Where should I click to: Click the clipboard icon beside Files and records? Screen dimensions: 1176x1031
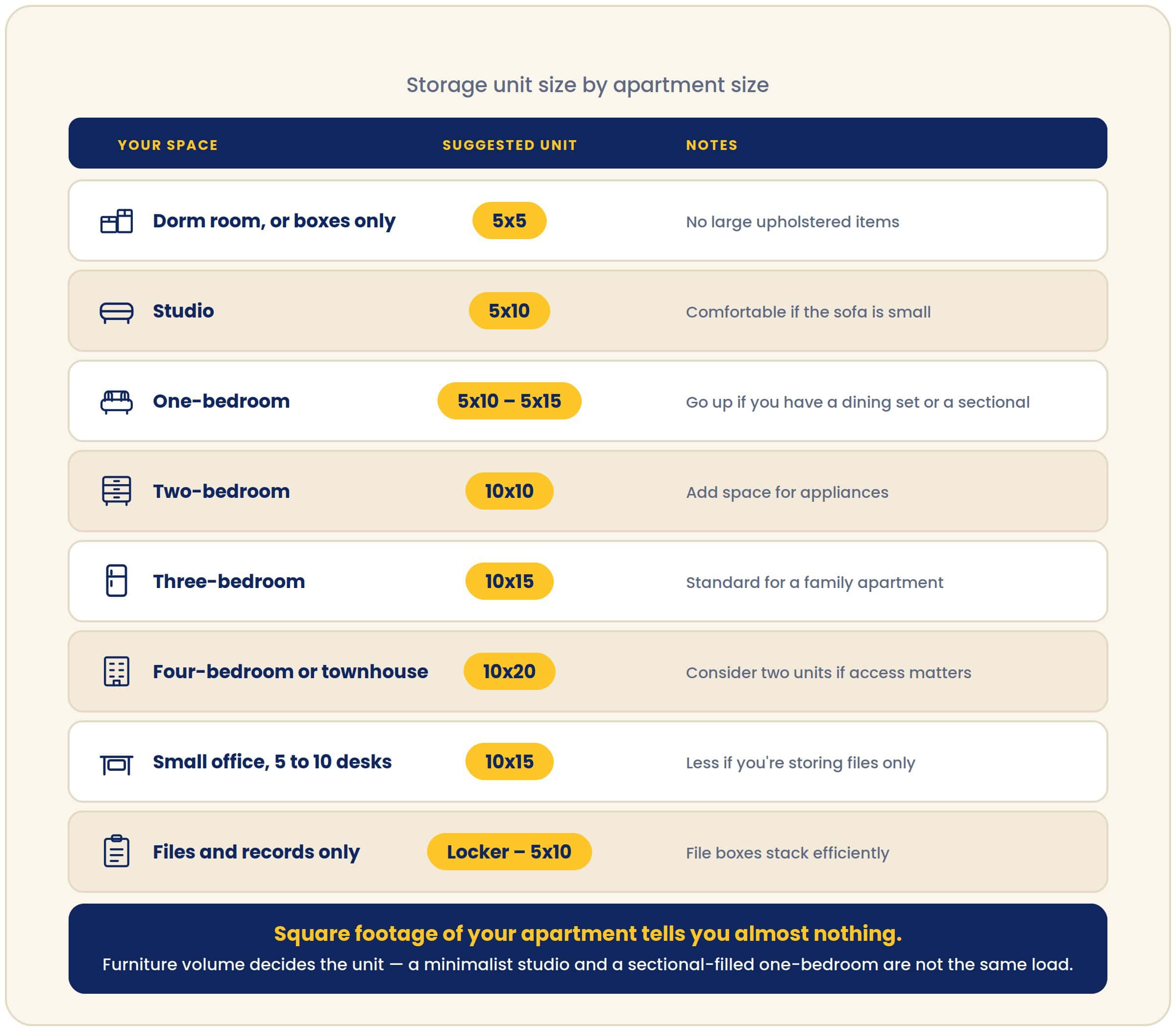point(116,851)
